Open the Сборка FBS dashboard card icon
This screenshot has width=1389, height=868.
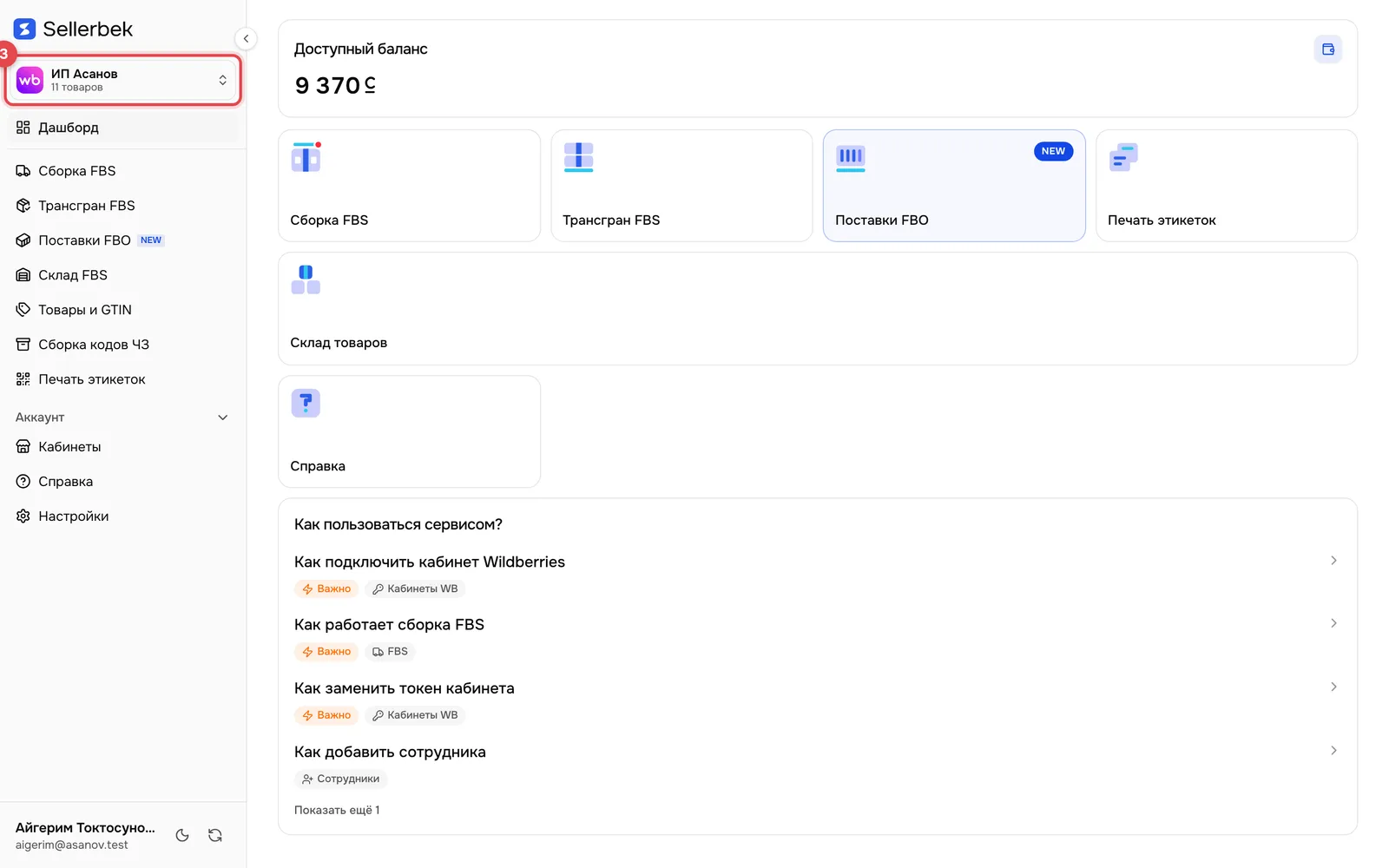click(306, 158)
